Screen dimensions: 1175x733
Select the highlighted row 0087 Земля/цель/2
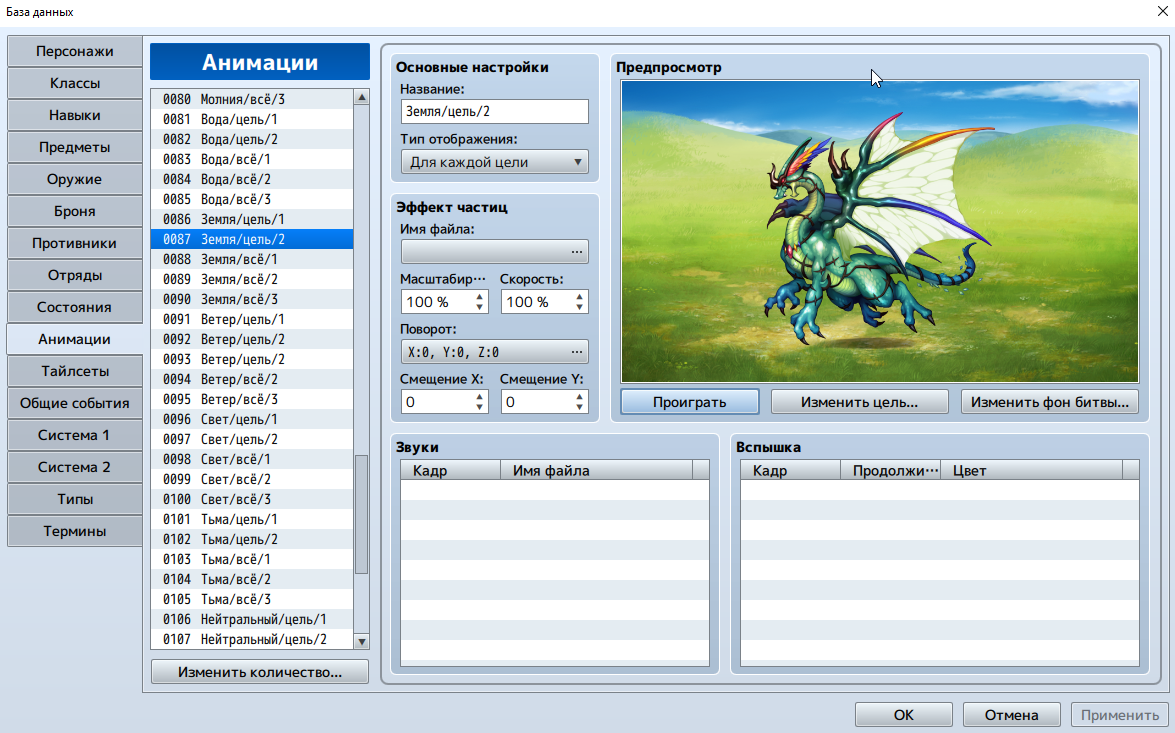(252, 239)
